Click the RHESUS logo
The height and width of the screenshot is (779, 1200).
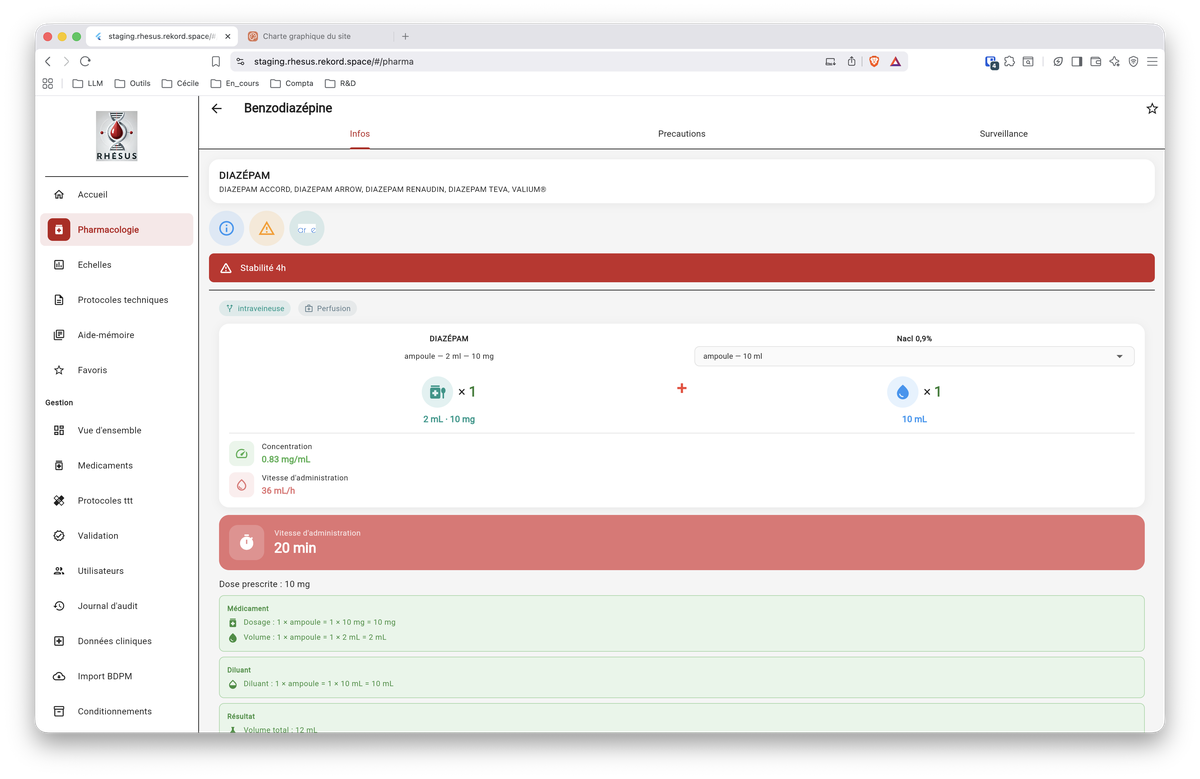click(x=117, y=137)
